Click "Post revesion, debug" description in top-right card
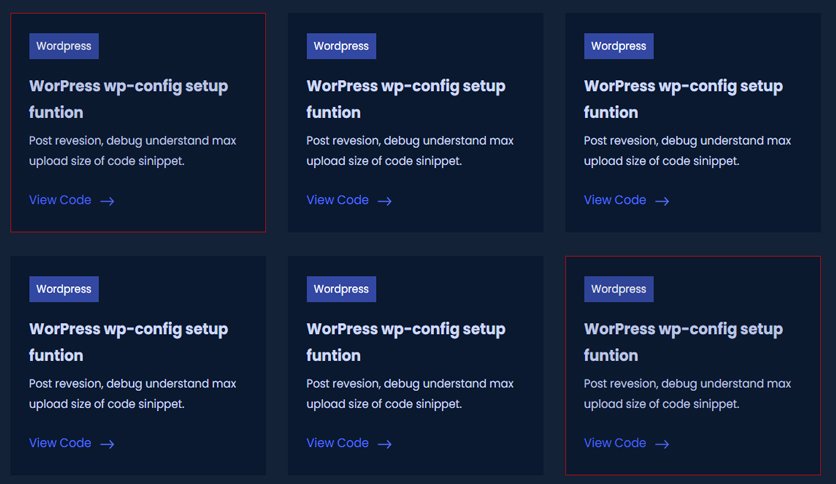The image size is (836, 484). pyautogui.click(x=687, y=151)
